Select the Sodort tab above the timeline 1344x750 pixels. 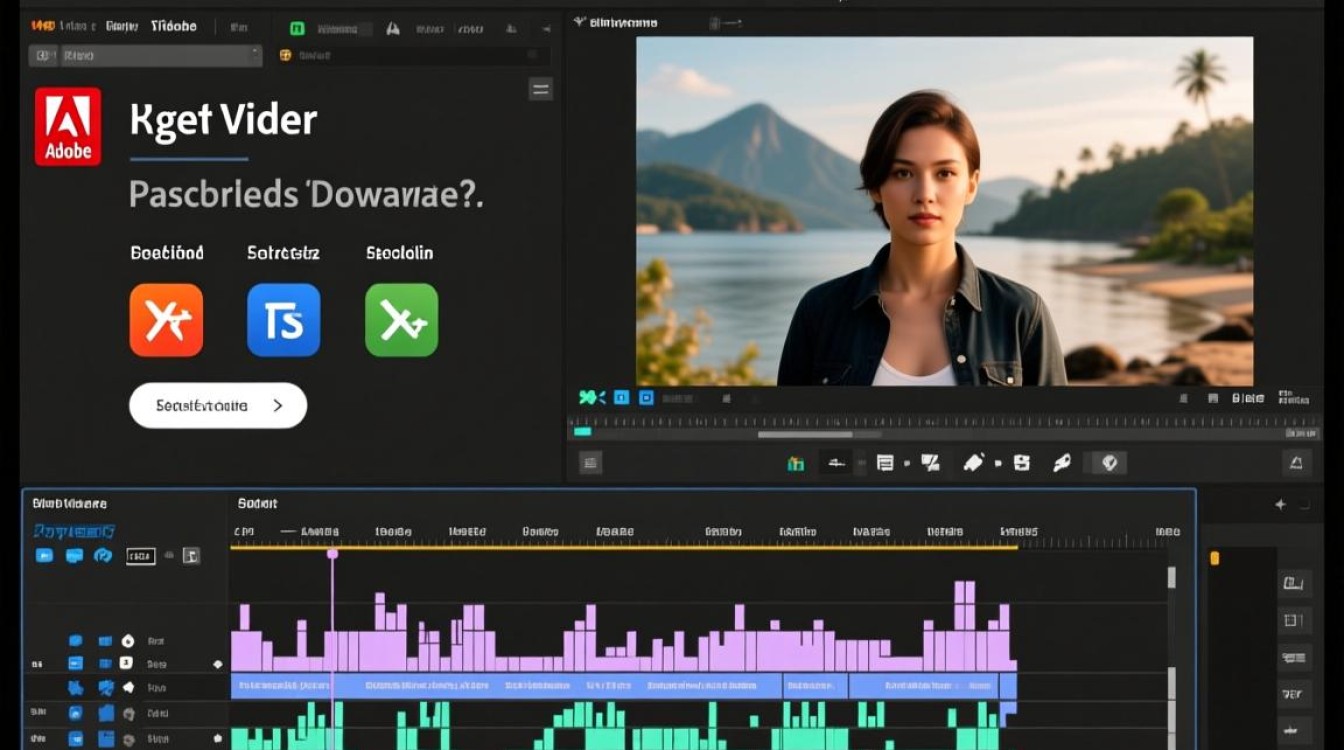point(257,504)
